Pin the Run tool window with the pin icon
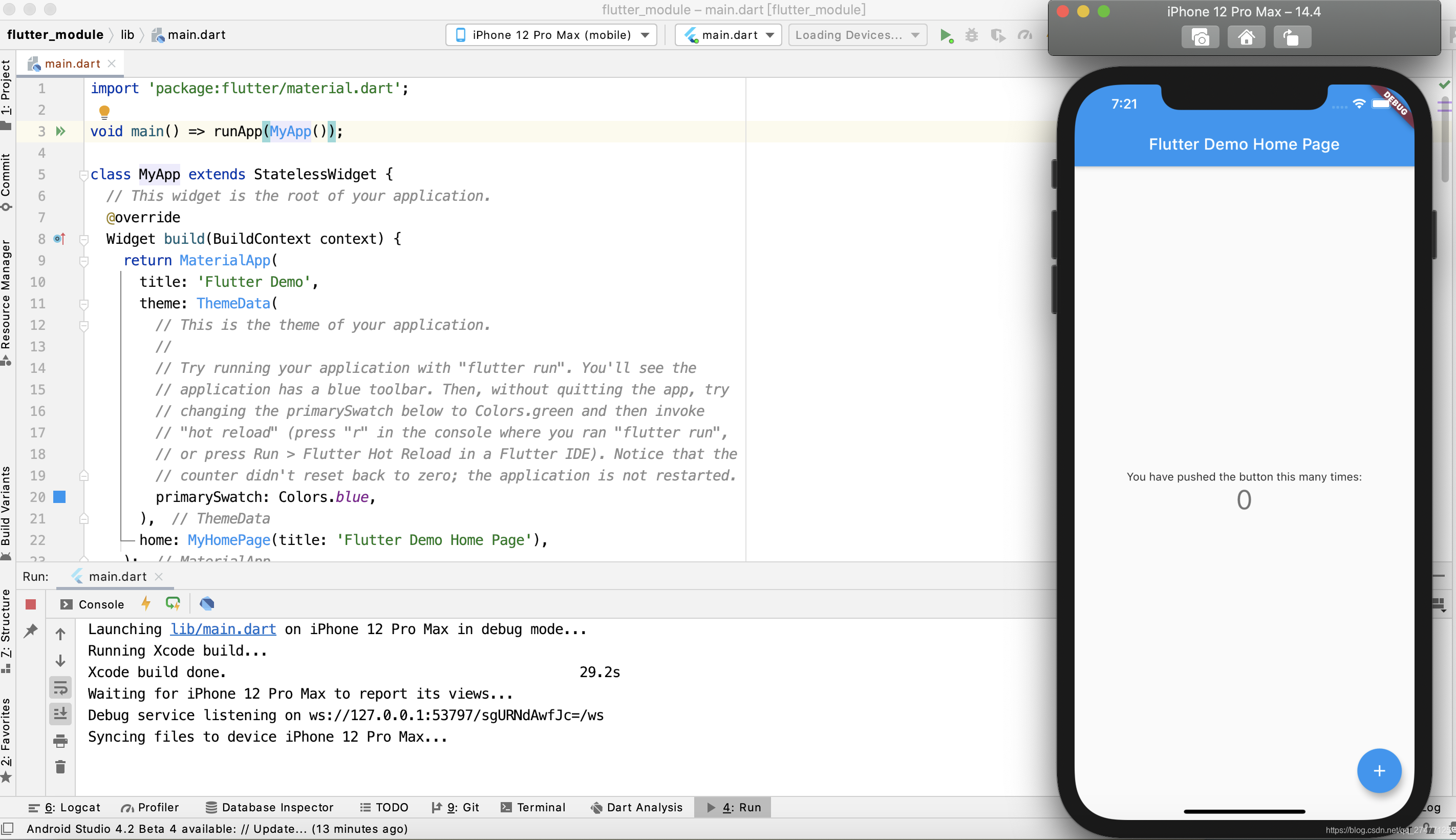The width and height of the screenshot is (1456, 840). click(x=30, y=632)
